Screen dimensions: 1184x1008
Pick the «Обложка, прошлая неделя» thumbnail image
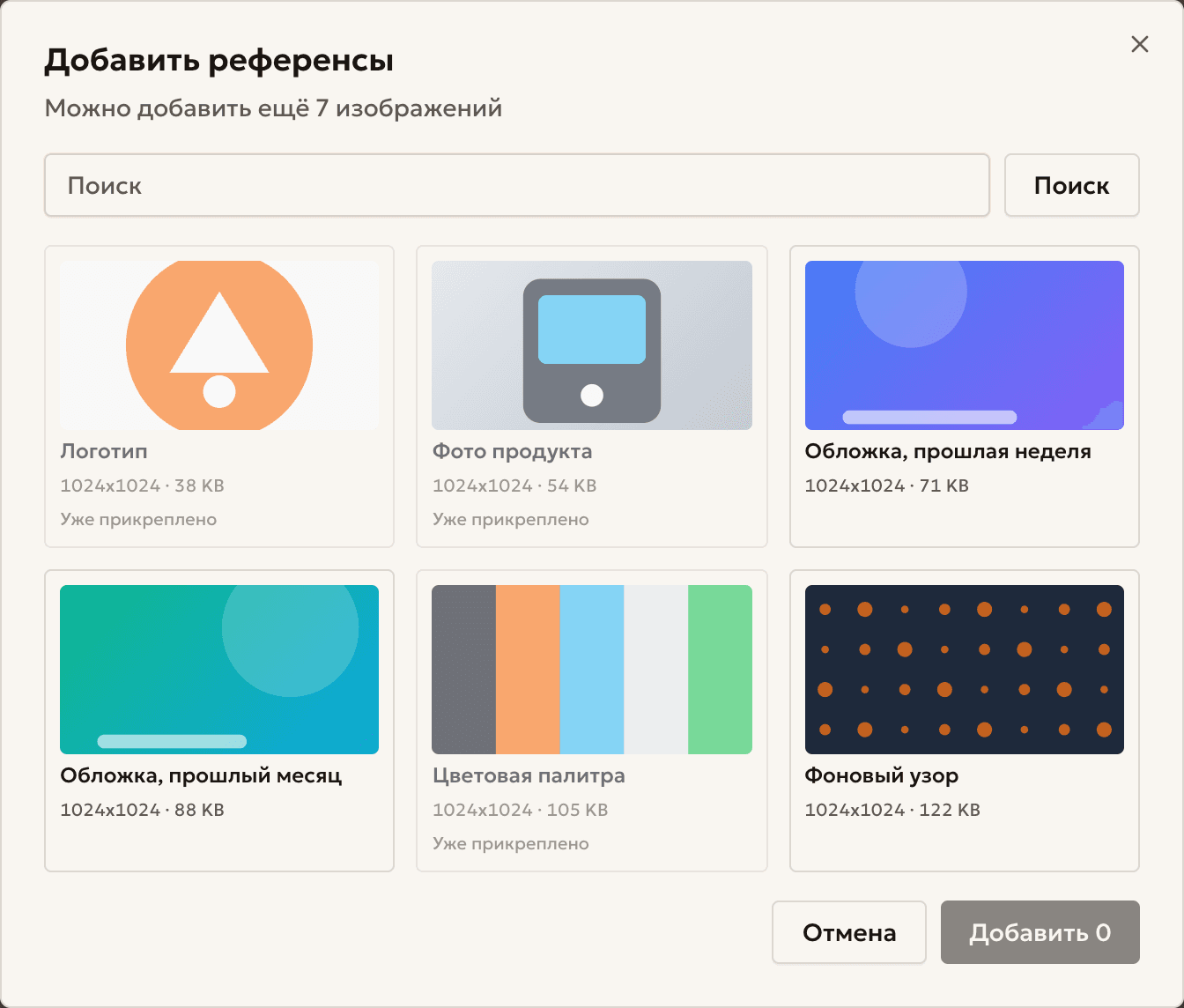(x=965, y=345)
